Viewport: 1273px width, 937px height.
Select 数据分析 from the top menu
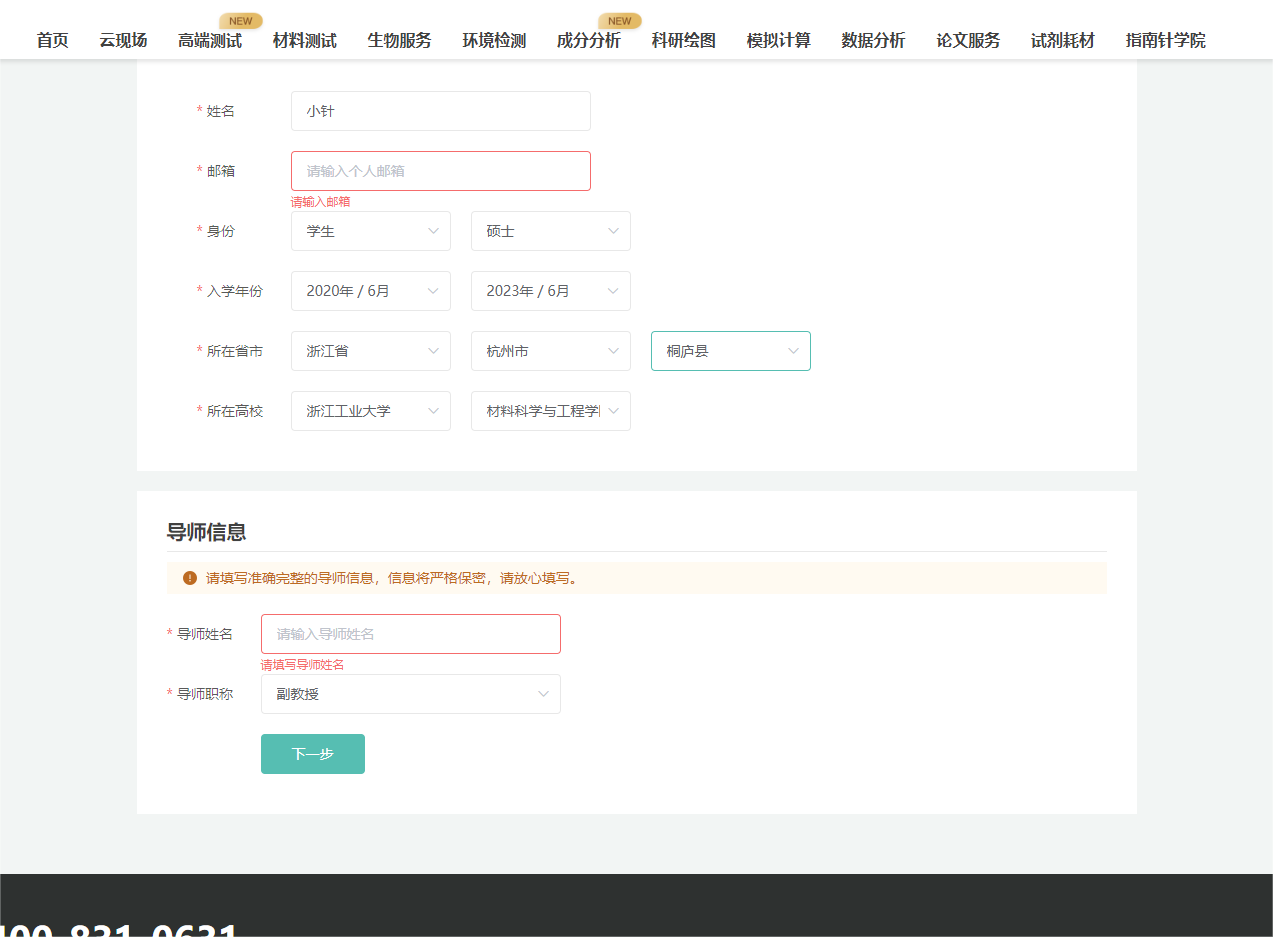[x=872, y=41]
